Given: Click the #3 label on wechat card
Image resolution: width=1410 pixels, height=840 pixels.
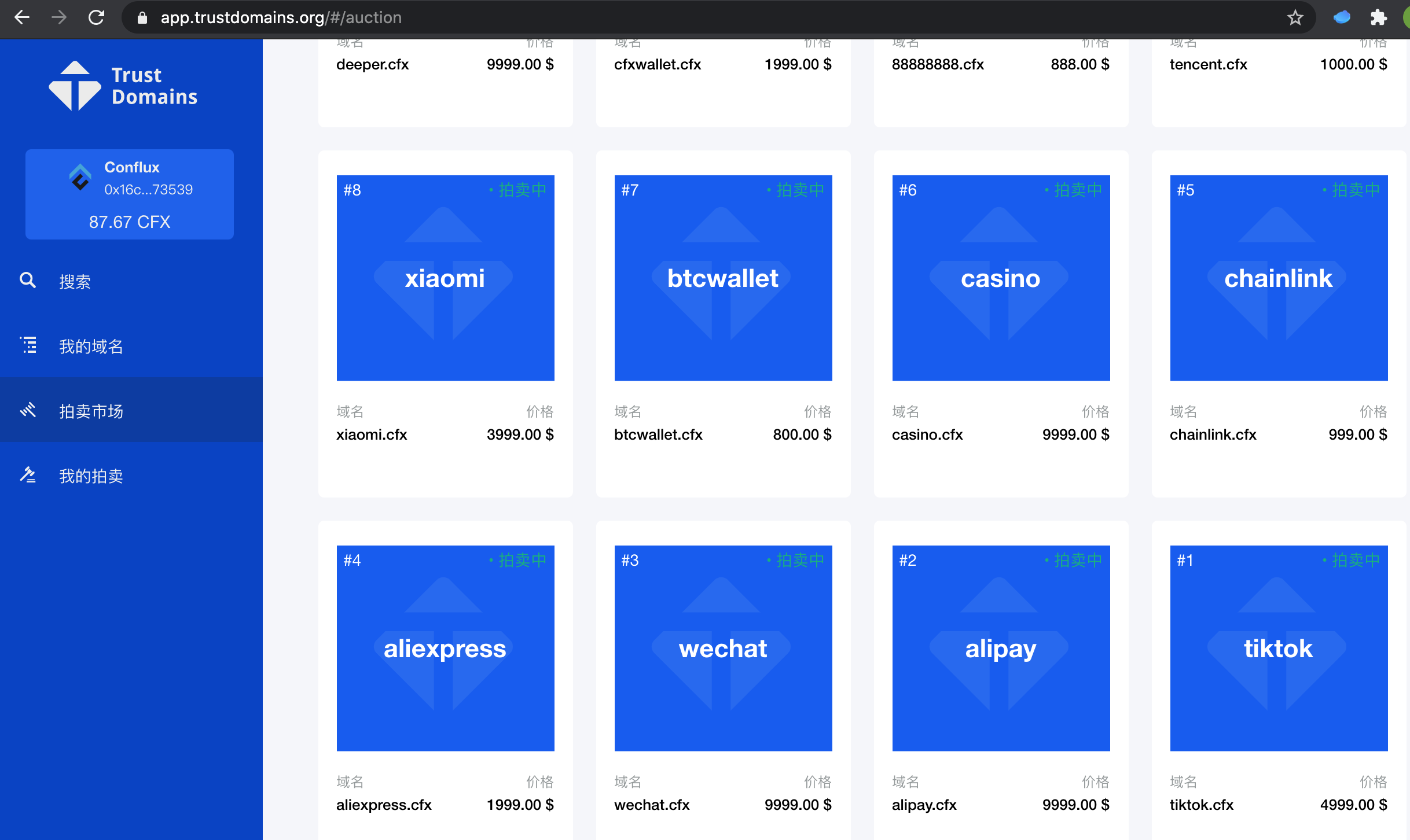Looking at the screenshot, I should point(630,560).
